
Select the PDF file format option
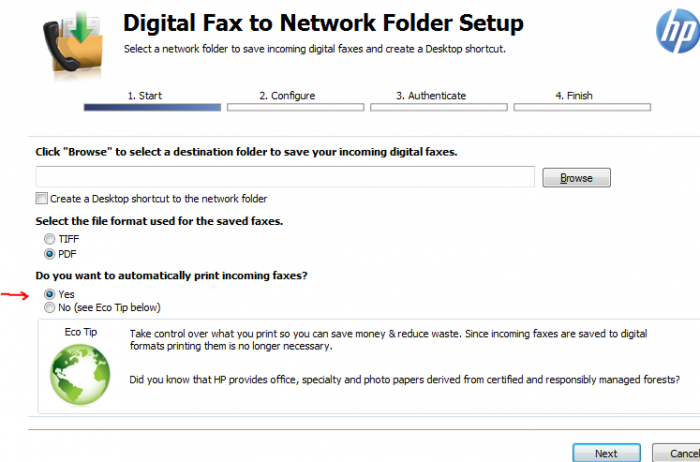[x=50, y=254]
